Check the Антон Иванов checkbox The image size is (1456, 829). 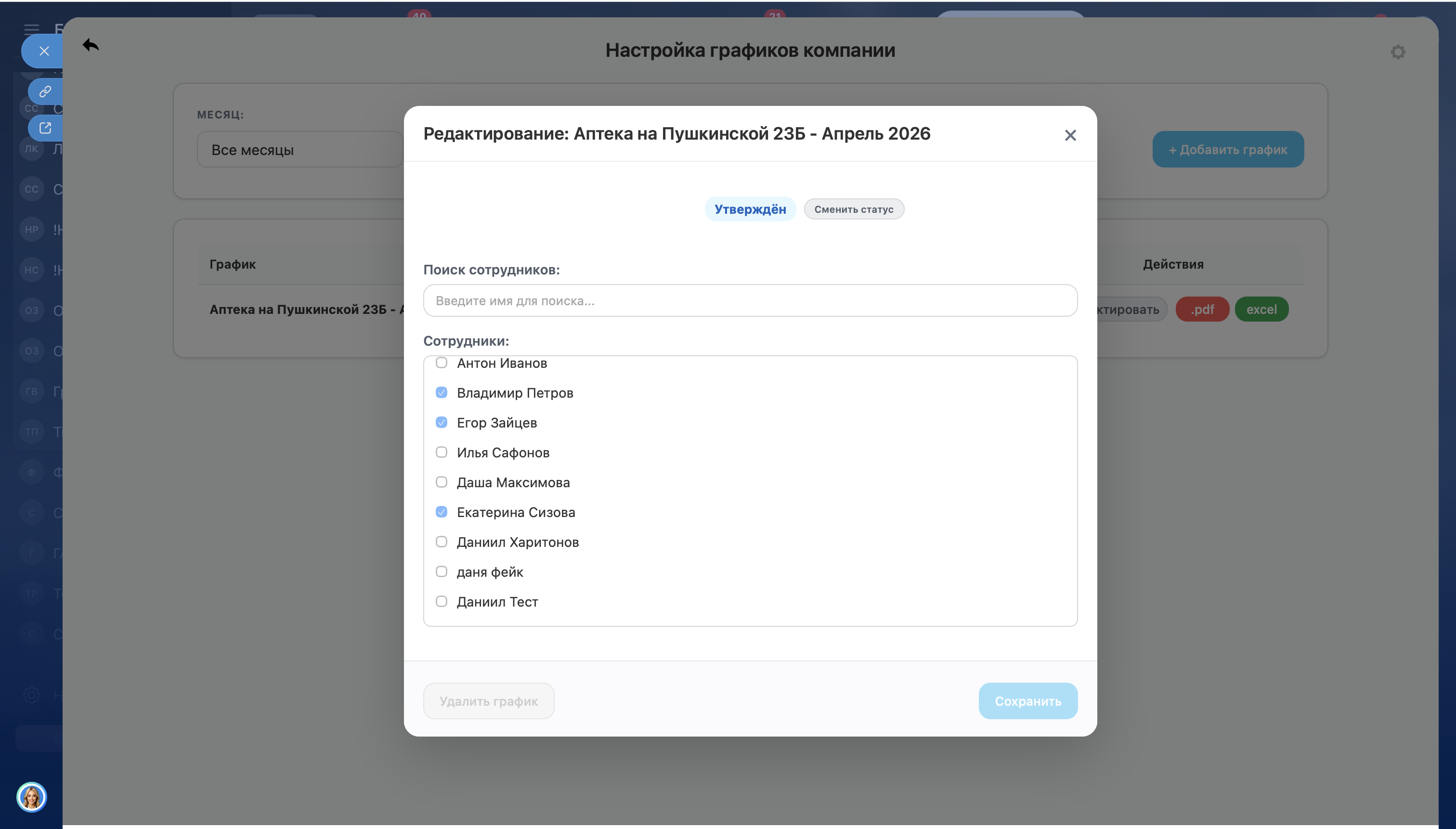442,363
